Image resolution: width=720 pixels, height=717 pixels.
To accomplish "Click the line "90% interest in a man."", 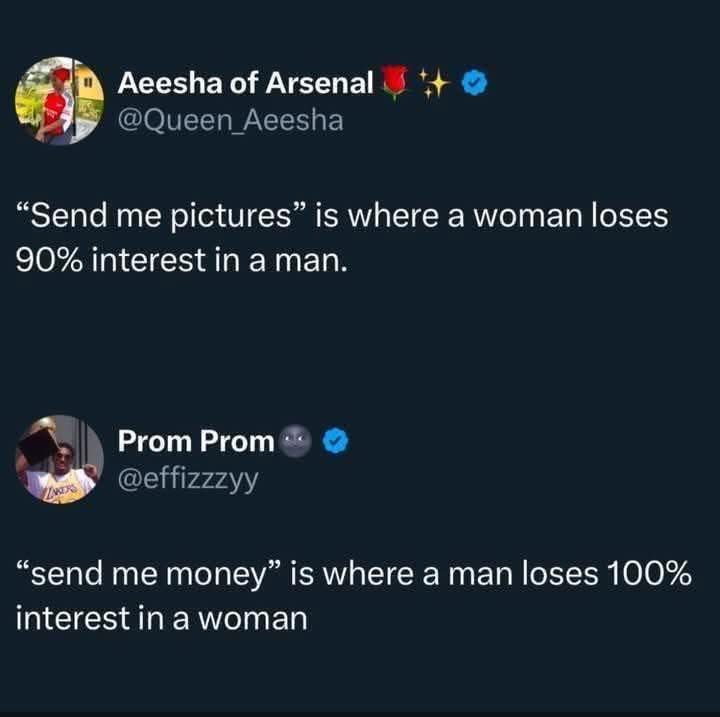I will 182,260.
